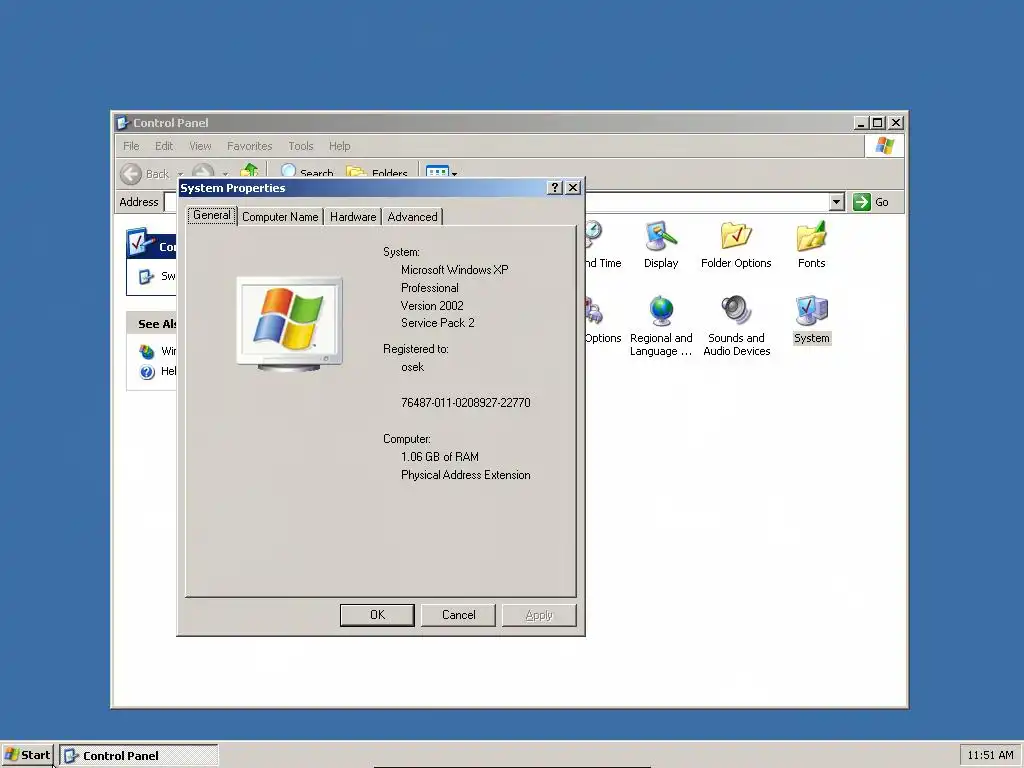Click the Service Pack 2 text
The height and width of the screenshot is (768, 1024).
438,323
